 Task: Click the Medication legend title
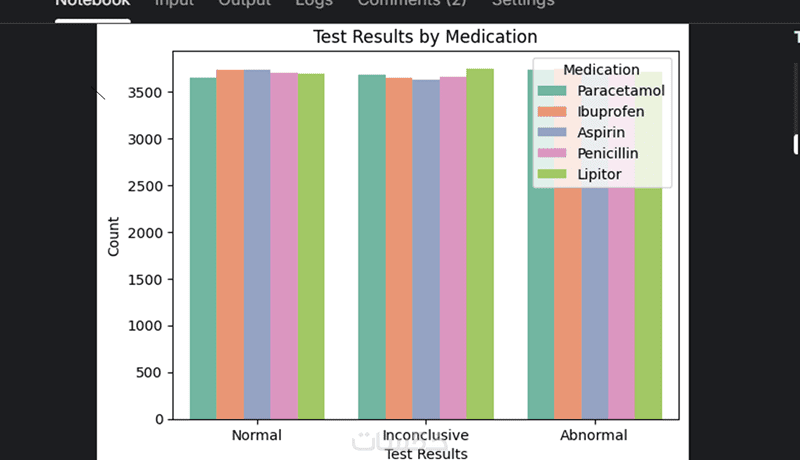(601, 70)
